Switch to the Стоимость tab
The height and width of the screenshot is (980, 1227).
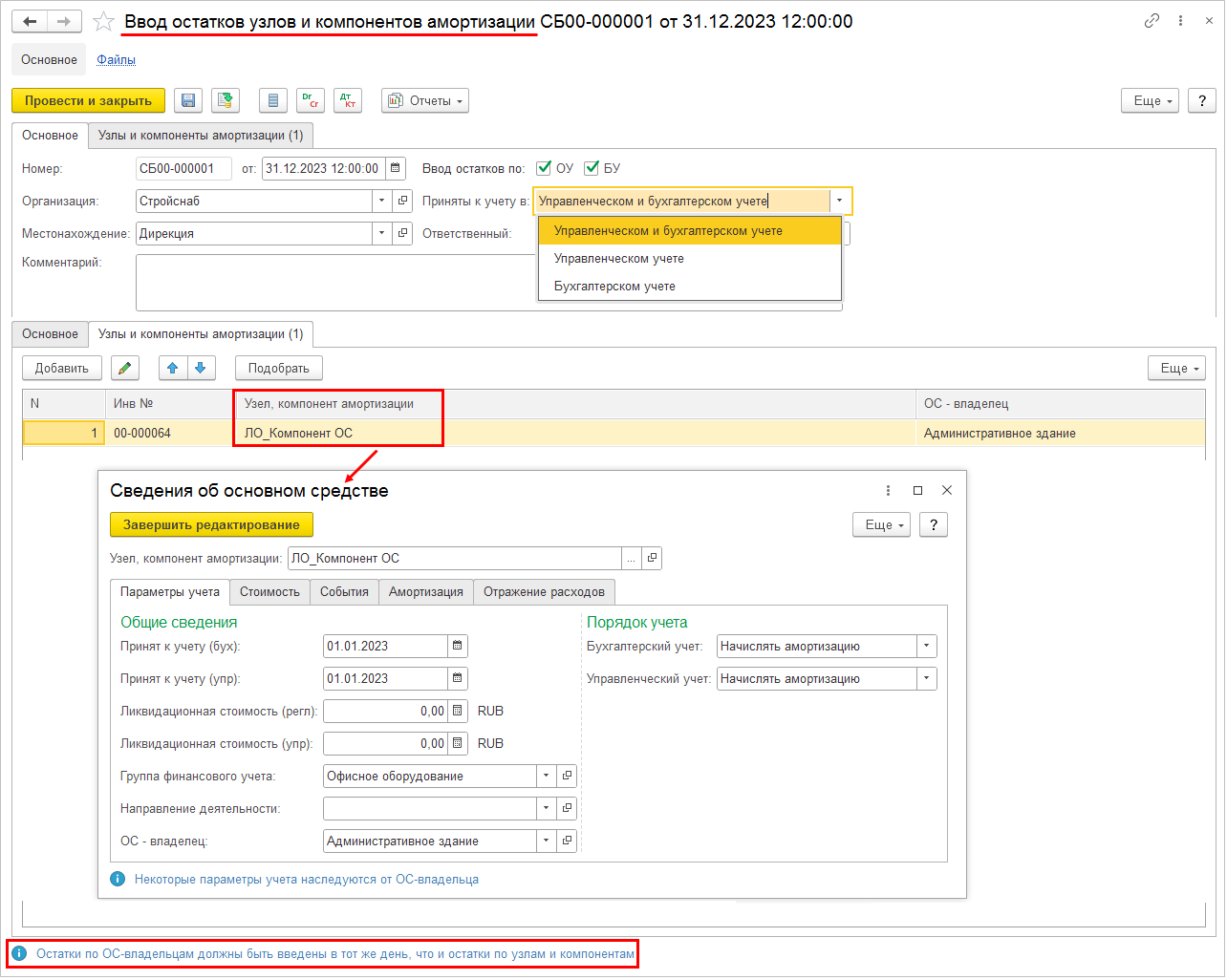coord(269,592)
